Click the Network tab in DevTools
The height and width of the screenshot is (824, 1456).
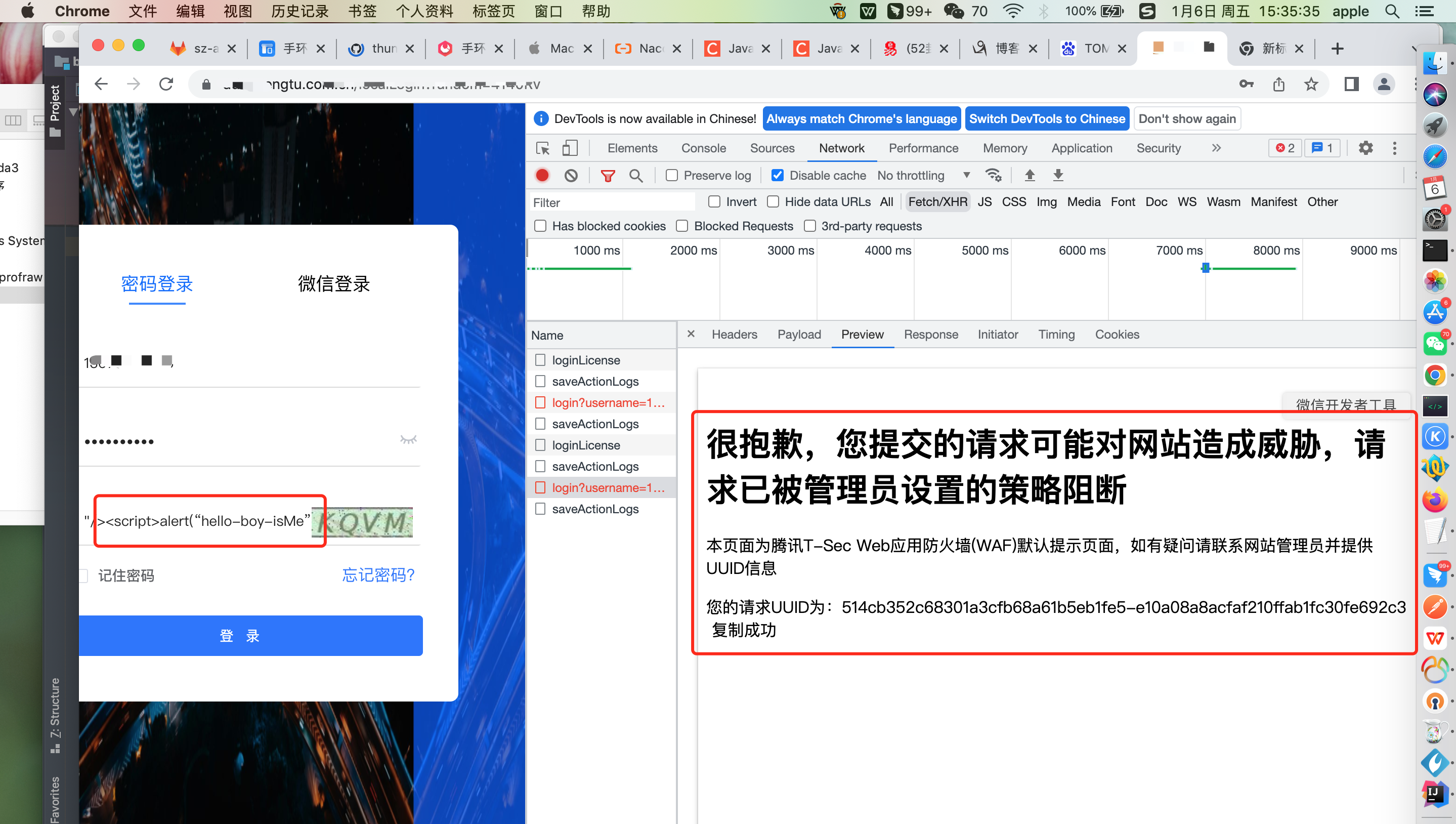842,148
